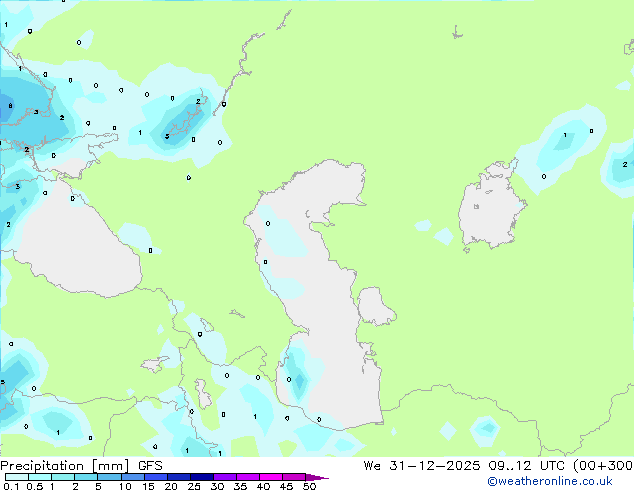Screen dimensions: 634x490
Task: Pick the 2–5 mm legend color box
Action: click(x=86, y=477)
